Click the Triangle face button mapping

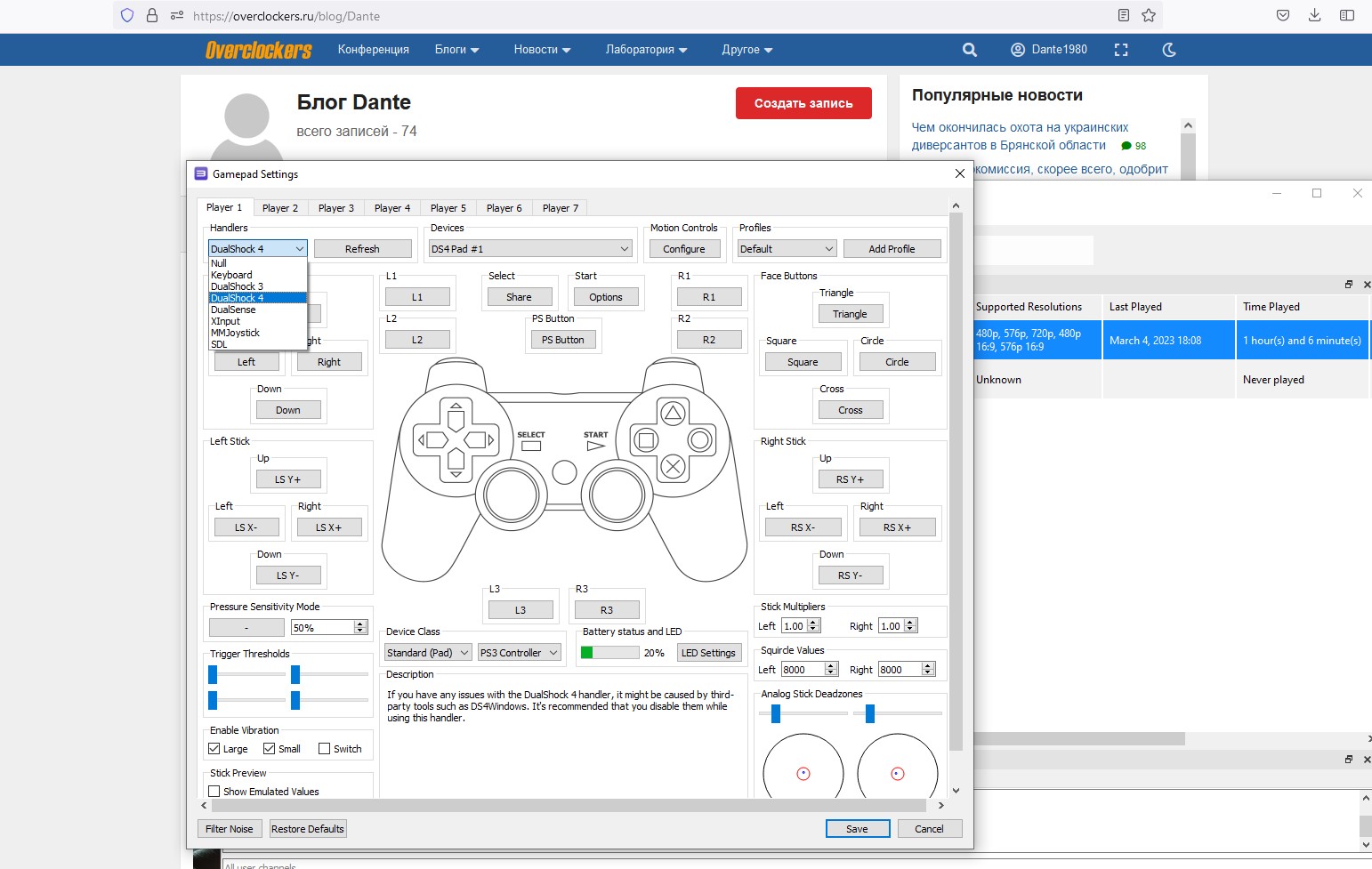pos(850,314)
